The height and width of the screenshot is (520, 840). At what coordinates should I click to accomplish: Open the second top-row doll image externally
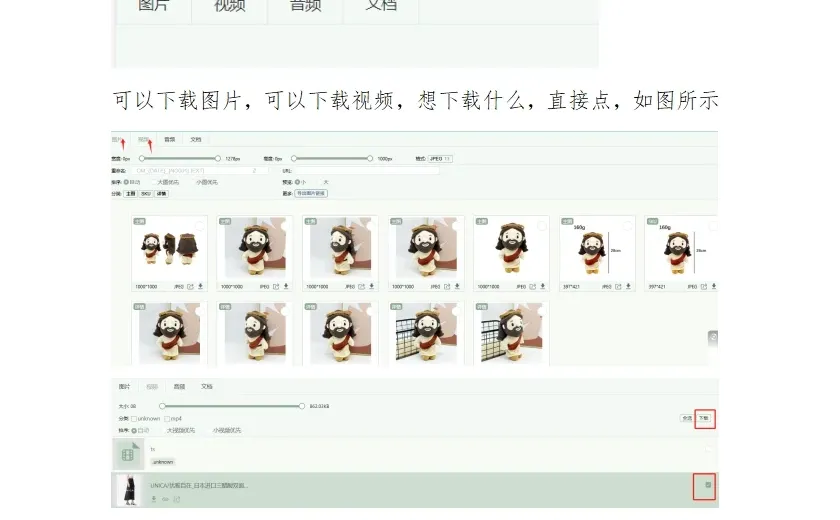[276, 287]
